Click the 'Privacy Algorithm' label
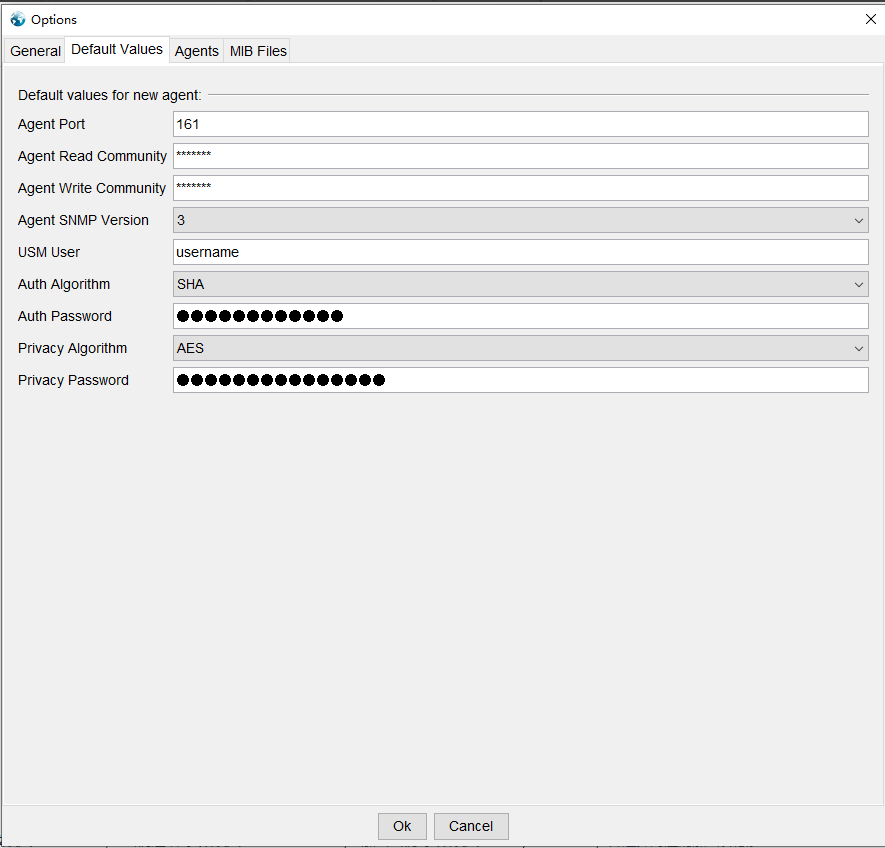Image resolution: width=885 pixels, height=848 pixels. (x=72, y=348)
